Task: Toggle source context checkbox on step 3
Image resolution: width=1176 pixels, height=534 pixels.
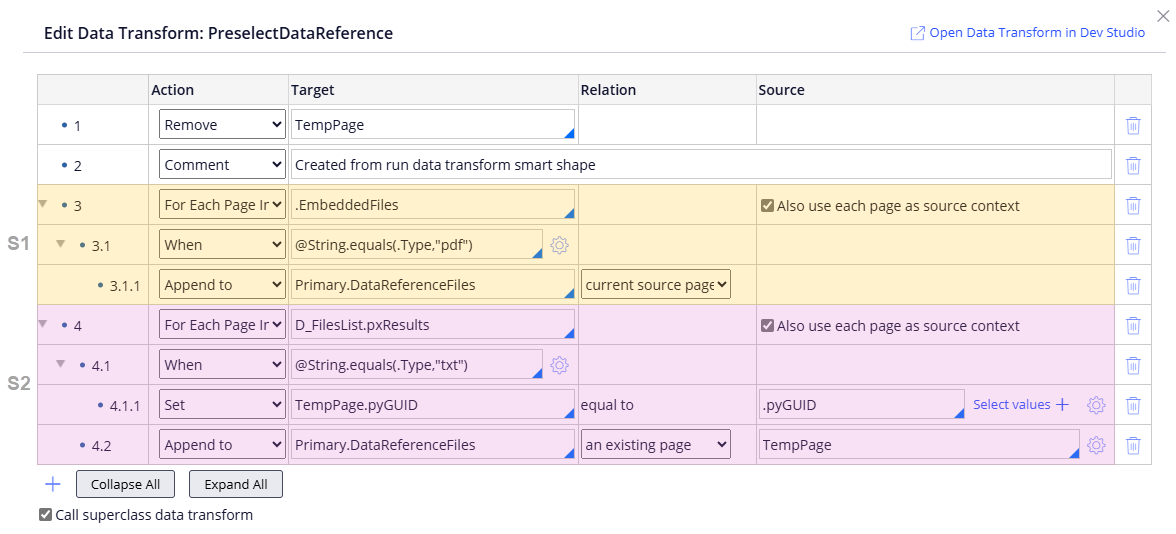Action: pyautogui.click(x=767, y=205)
